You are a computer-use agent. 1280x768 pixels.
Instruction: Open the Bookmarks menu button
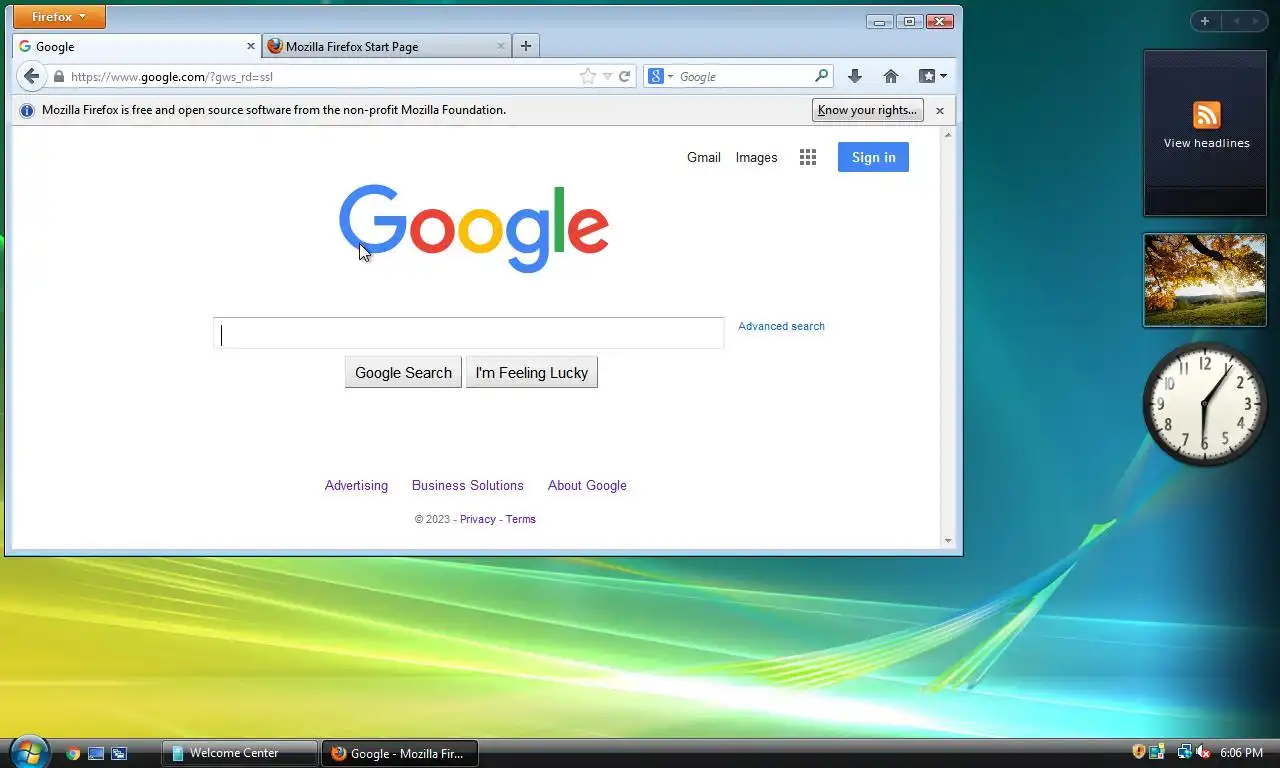pos(932,76)
